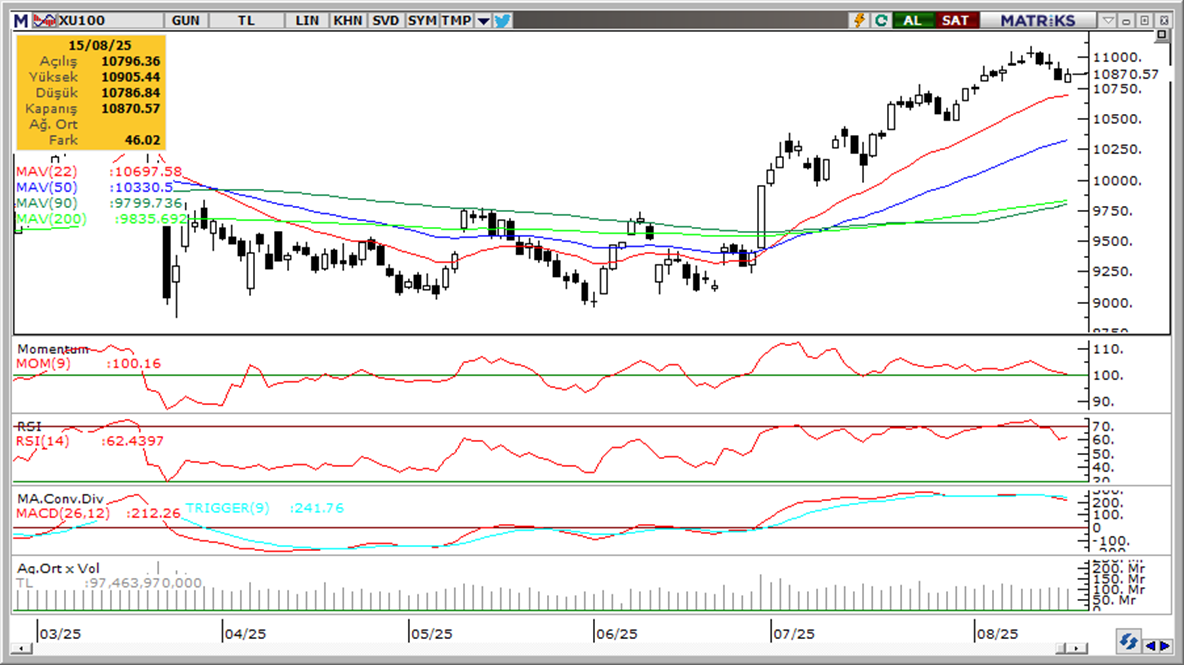Click the blue left arrow navigation icon
Image resolution: width=1184 pixels, height=665 pixels.
point(1151,646)
